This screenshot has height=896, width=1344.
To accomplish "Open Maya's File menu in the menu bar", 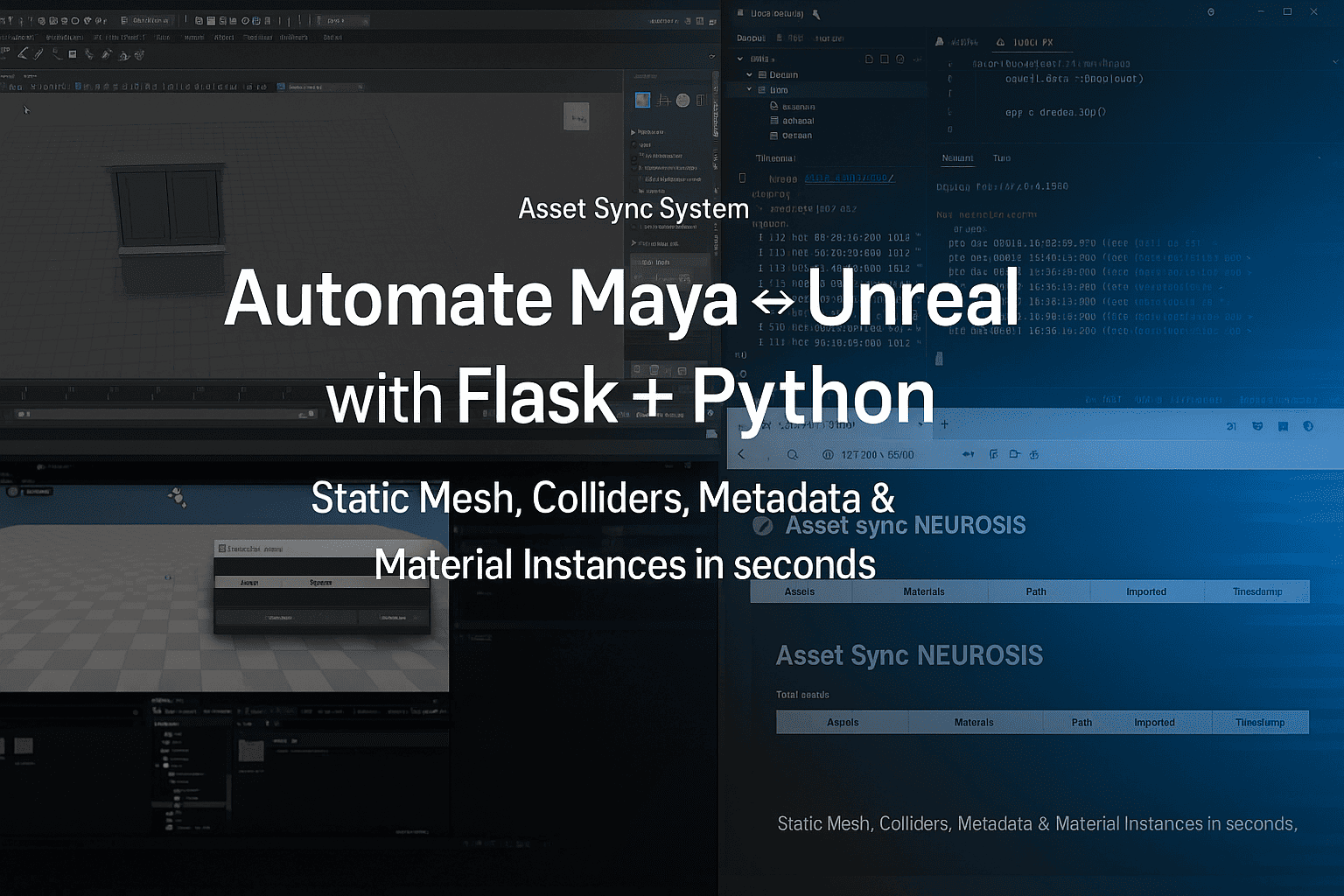I will tap(17, 37).
